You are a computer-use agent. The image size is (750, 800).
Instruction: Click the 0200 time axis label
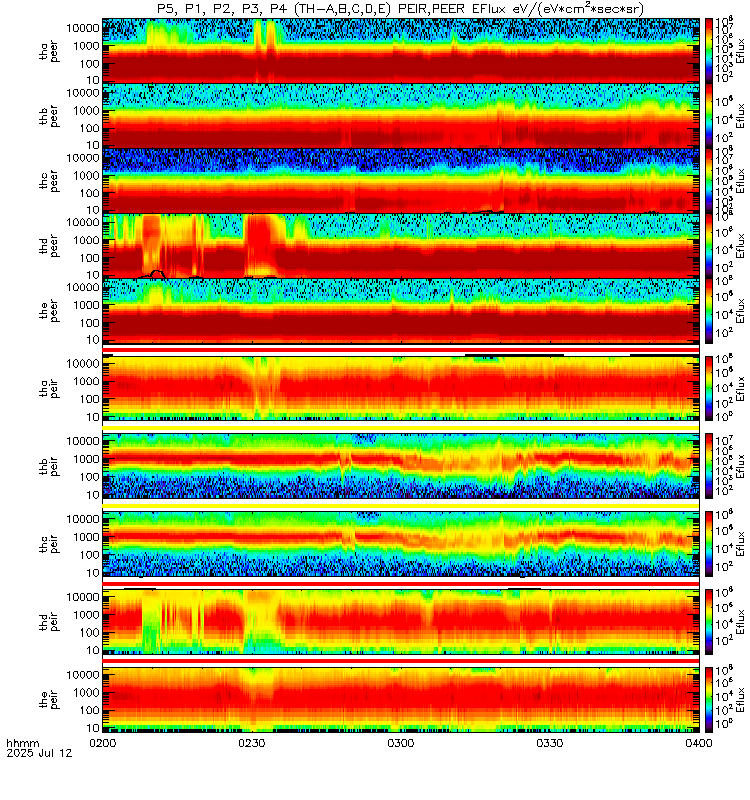[x=103, y=743]
